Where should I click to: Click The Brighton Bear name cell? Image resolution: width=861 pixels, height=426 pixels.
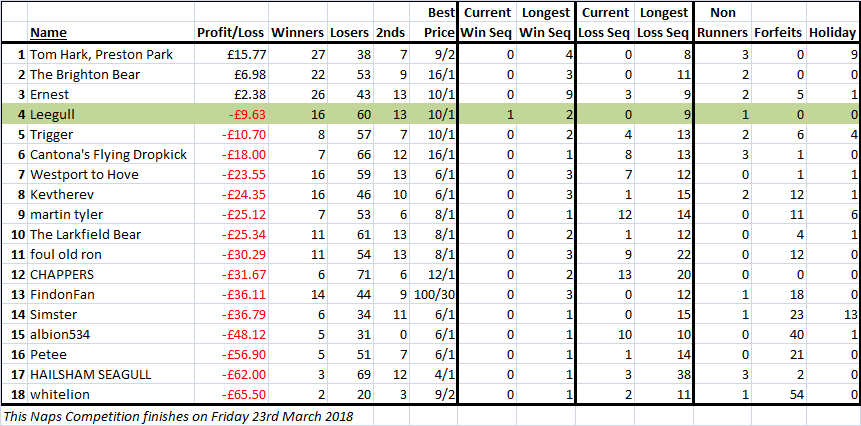[85, 75]
